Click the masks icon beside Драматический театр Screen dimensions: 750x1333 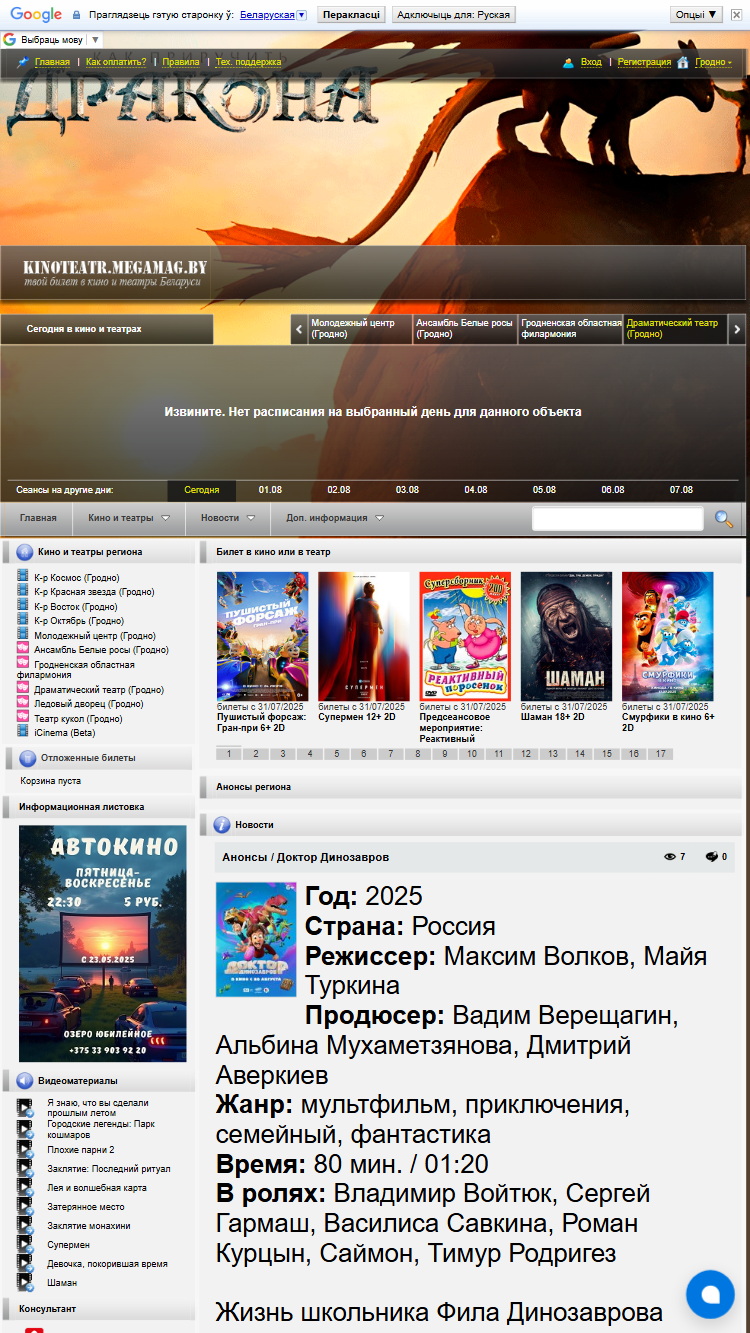coord(23,688)
